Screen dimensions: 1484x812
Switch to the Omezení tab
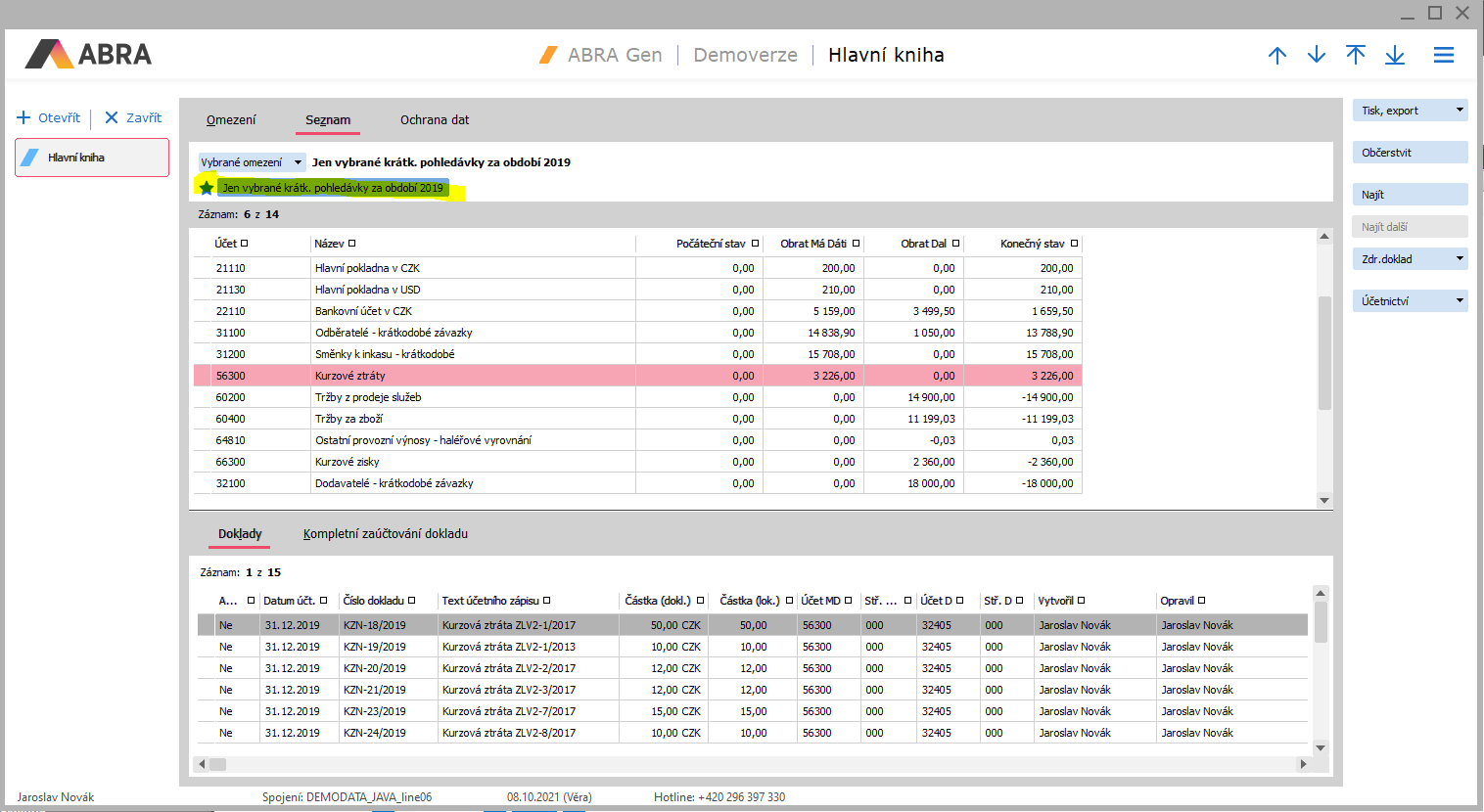click(x=231, y=120)
